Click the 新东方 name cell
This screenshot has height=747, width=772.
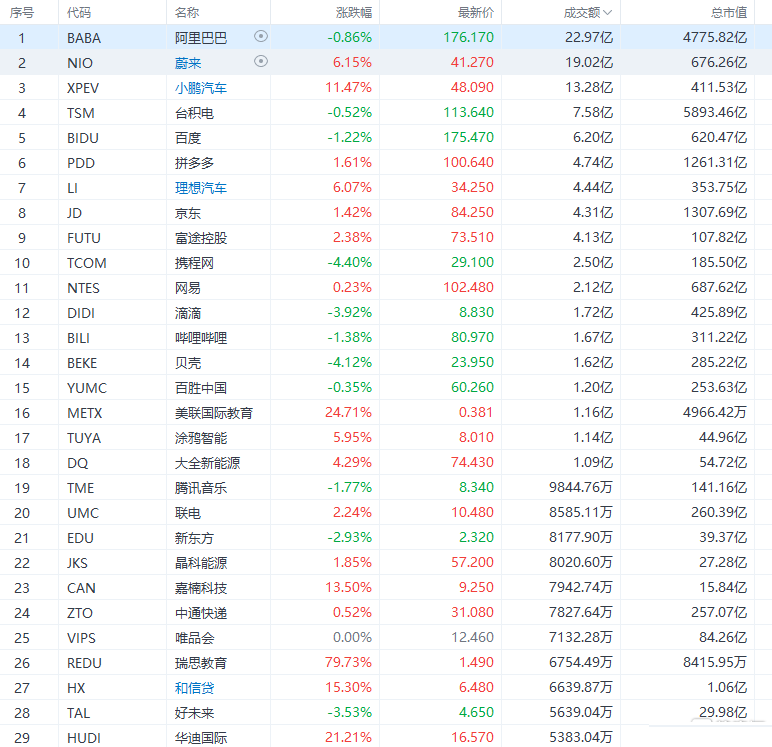(x=194, y=538)
